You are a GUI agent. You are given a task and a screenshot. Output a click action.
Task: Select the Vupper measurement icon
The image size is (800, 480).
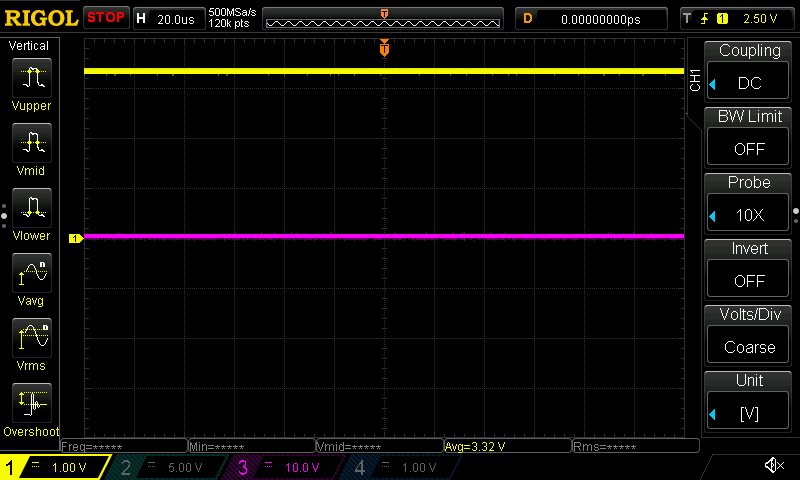(x=32, y=78)
